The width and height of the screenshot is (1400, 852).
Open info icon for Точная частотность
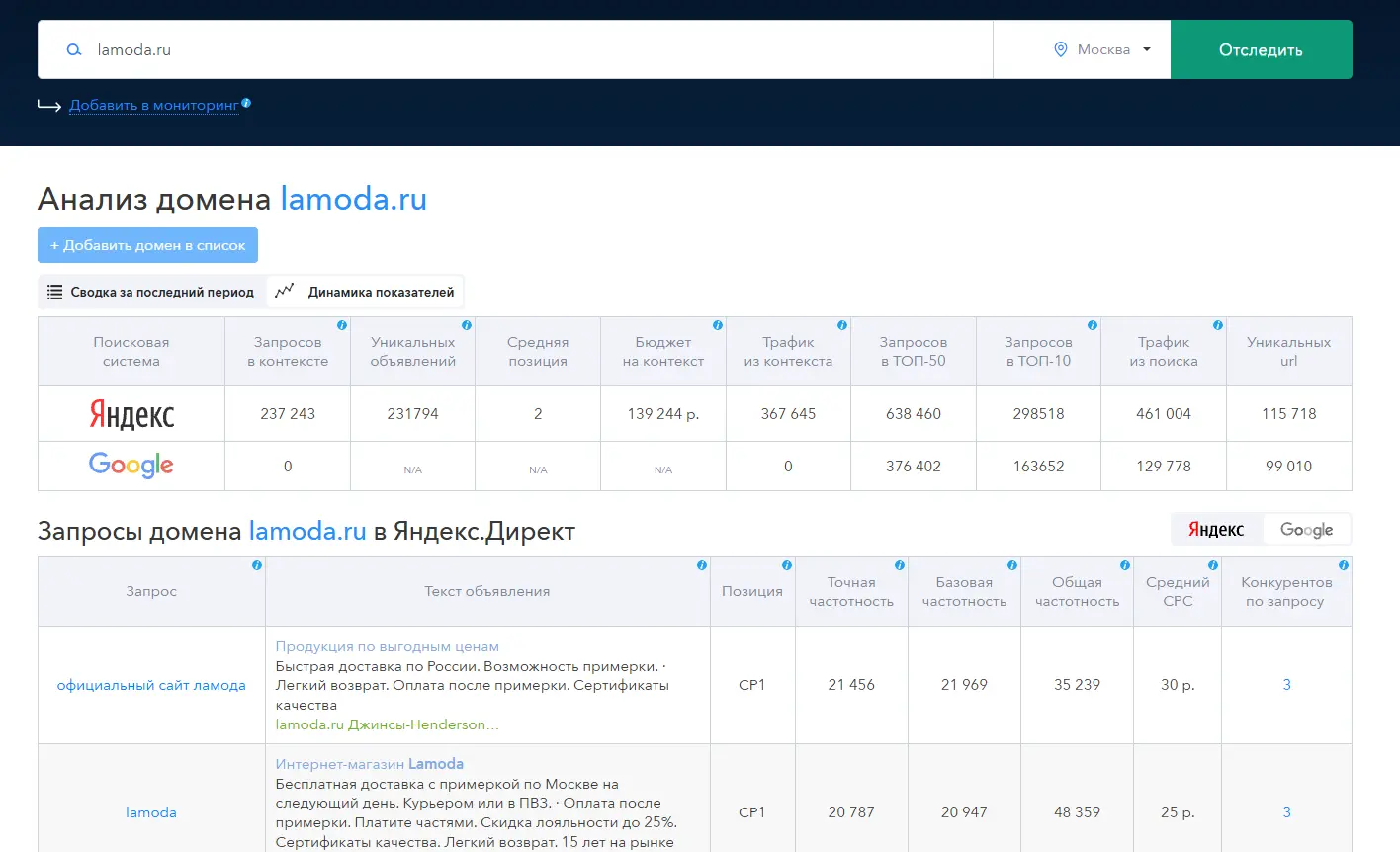coord(900,565)
